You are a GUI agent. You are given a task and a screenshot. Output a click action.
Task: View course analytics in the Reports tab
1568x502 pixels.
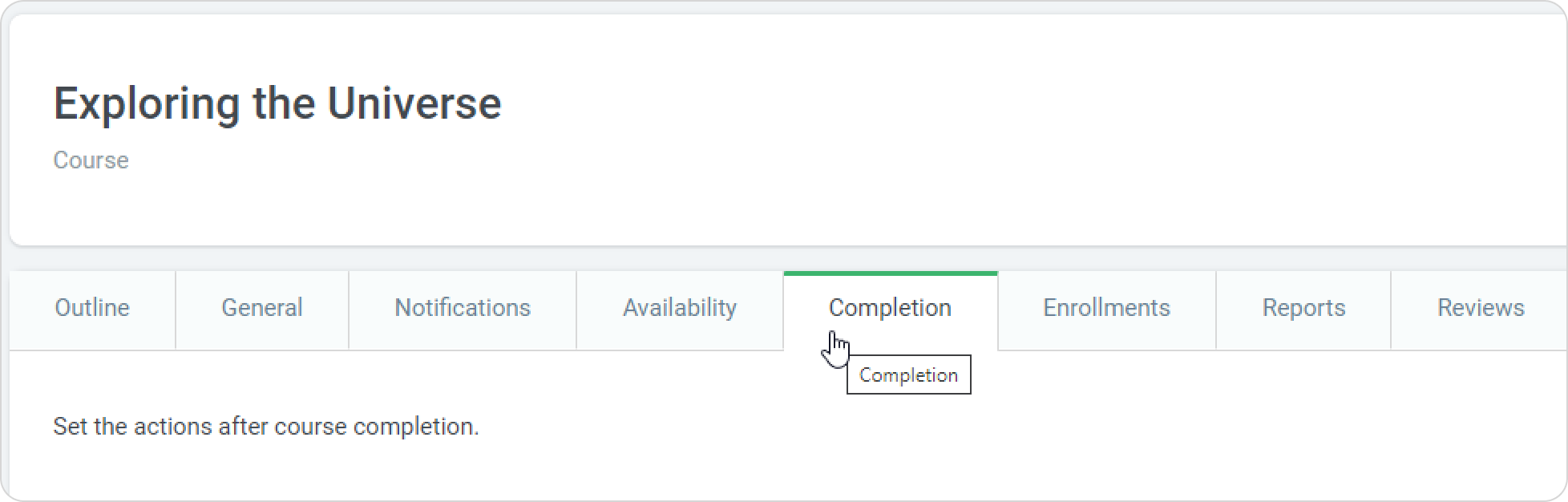(x=1303, y=308)
